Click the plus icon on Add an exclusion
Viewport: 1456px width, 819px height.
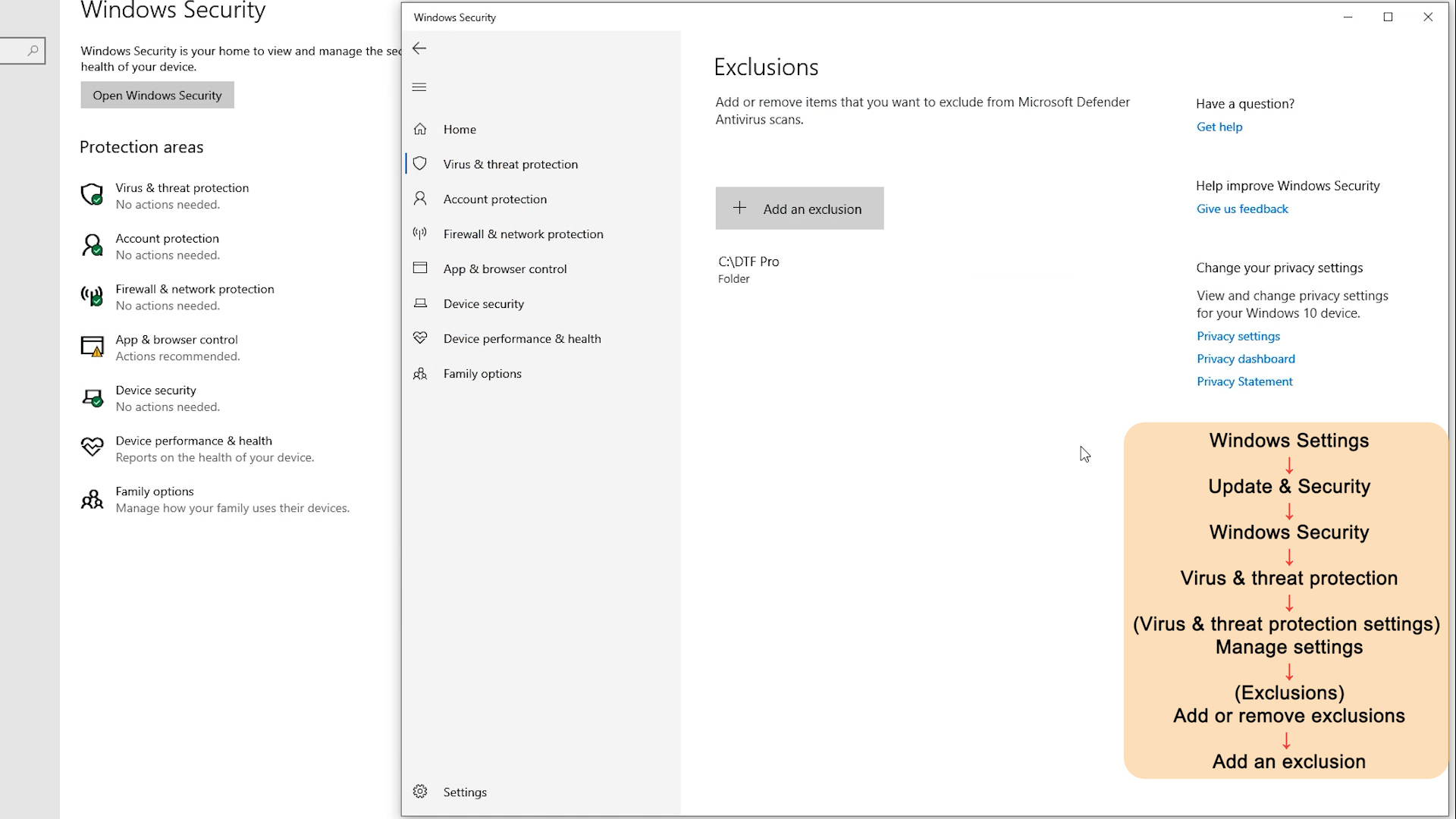[739, 208]
